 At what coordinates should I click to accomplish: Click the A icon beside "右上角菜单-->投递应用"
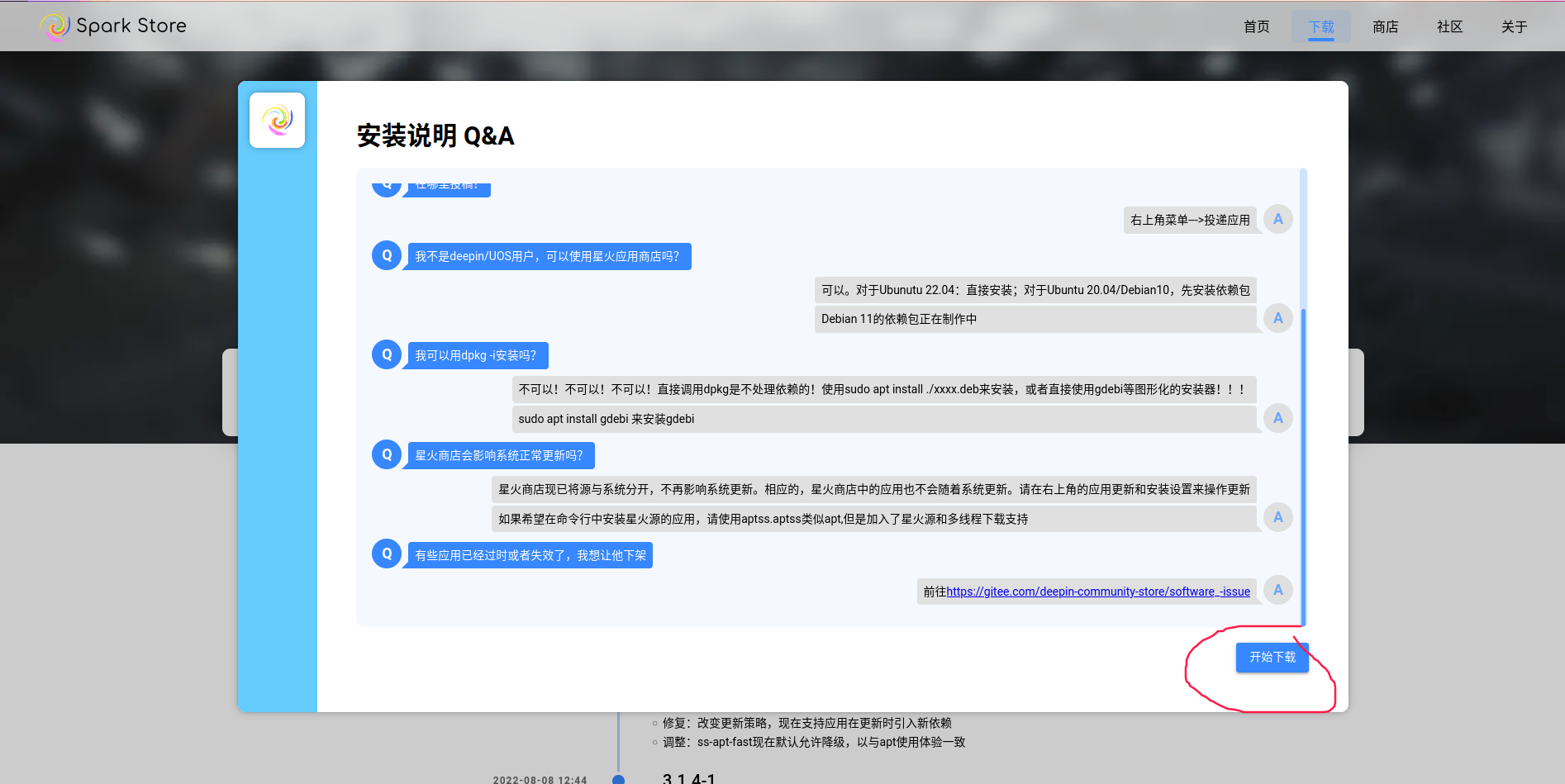pos(1277,218)
